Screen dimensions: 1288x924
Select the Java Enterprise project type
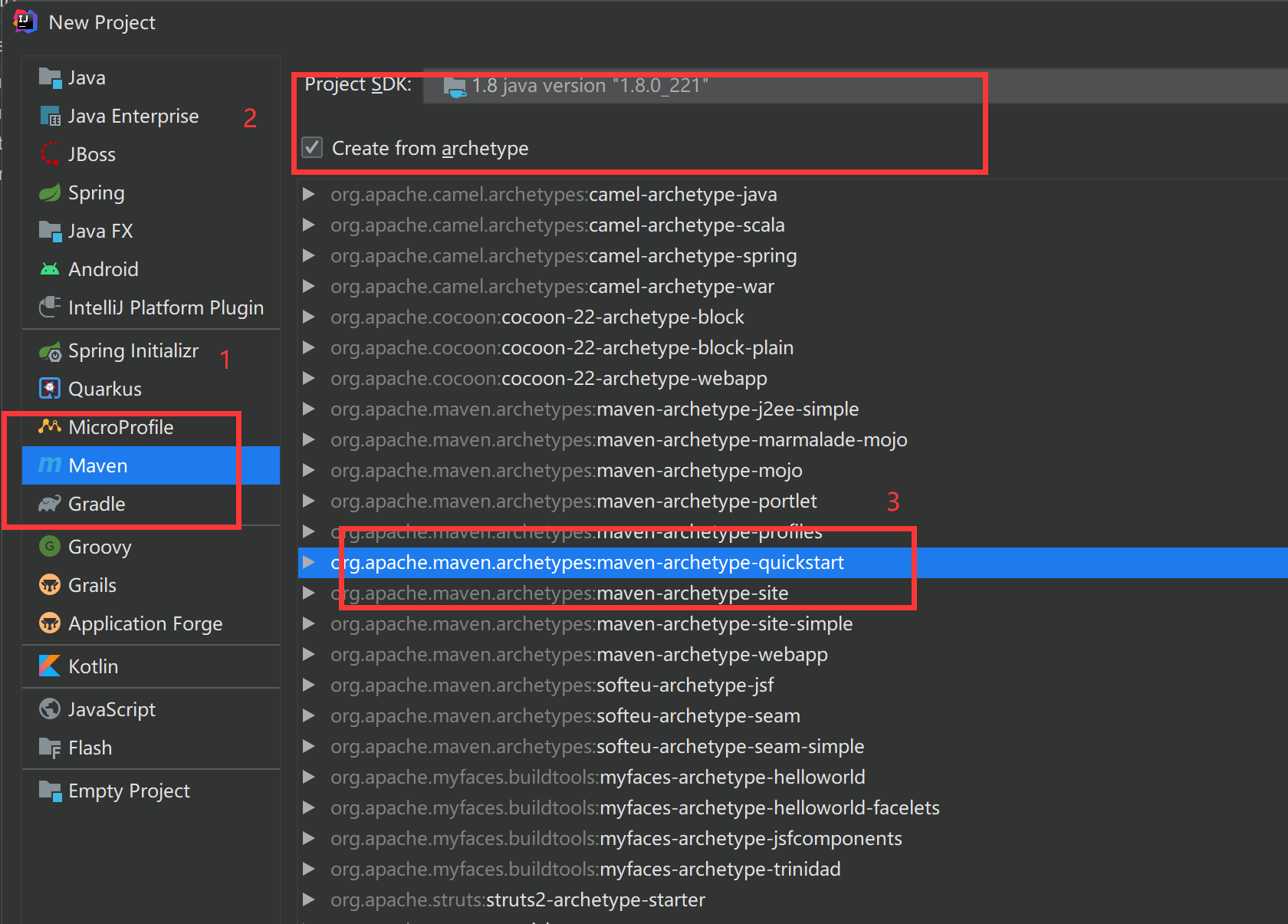pos(151,116)
